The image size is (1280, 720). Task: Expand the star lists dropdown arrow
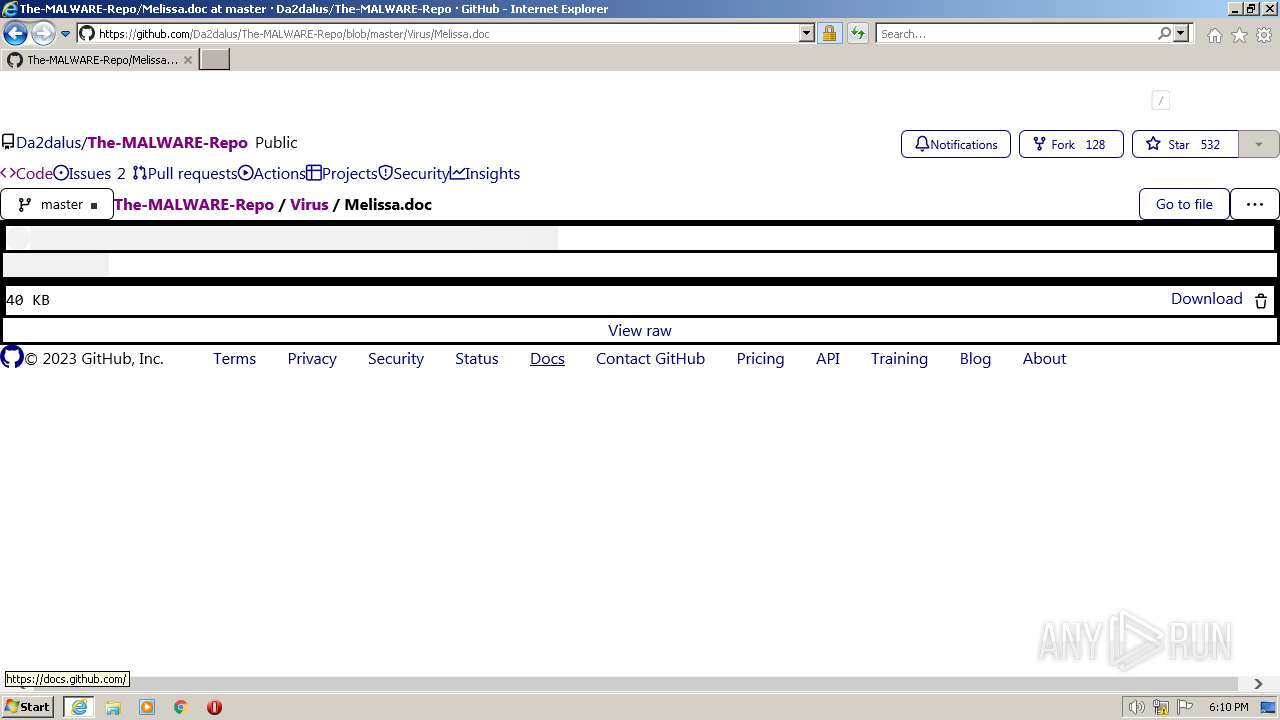coord(1259,144)
